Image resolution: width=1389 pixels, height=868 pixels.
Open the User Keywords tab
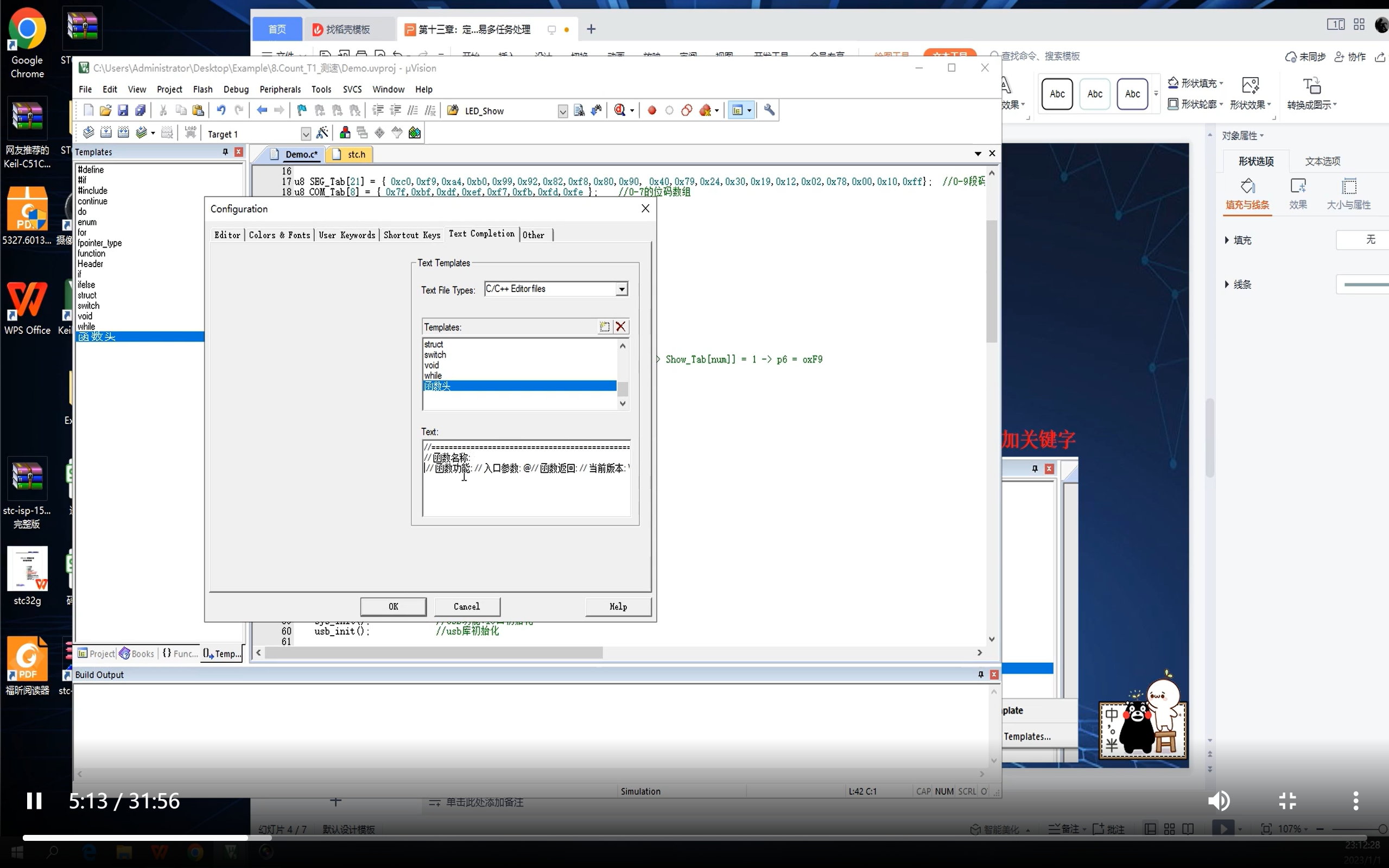(347, 235)
